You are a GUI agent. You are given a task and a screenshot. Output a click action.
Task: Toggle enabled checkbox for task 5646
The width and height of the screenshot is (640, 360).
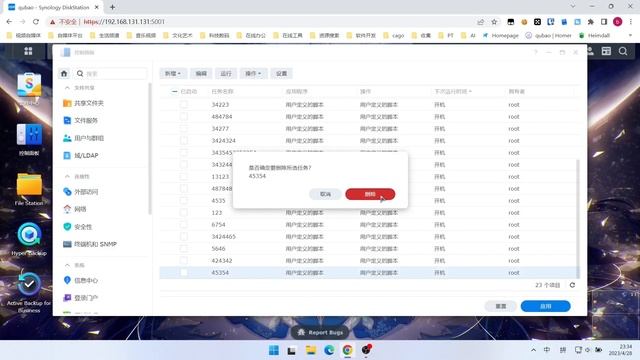pos(184,249)
